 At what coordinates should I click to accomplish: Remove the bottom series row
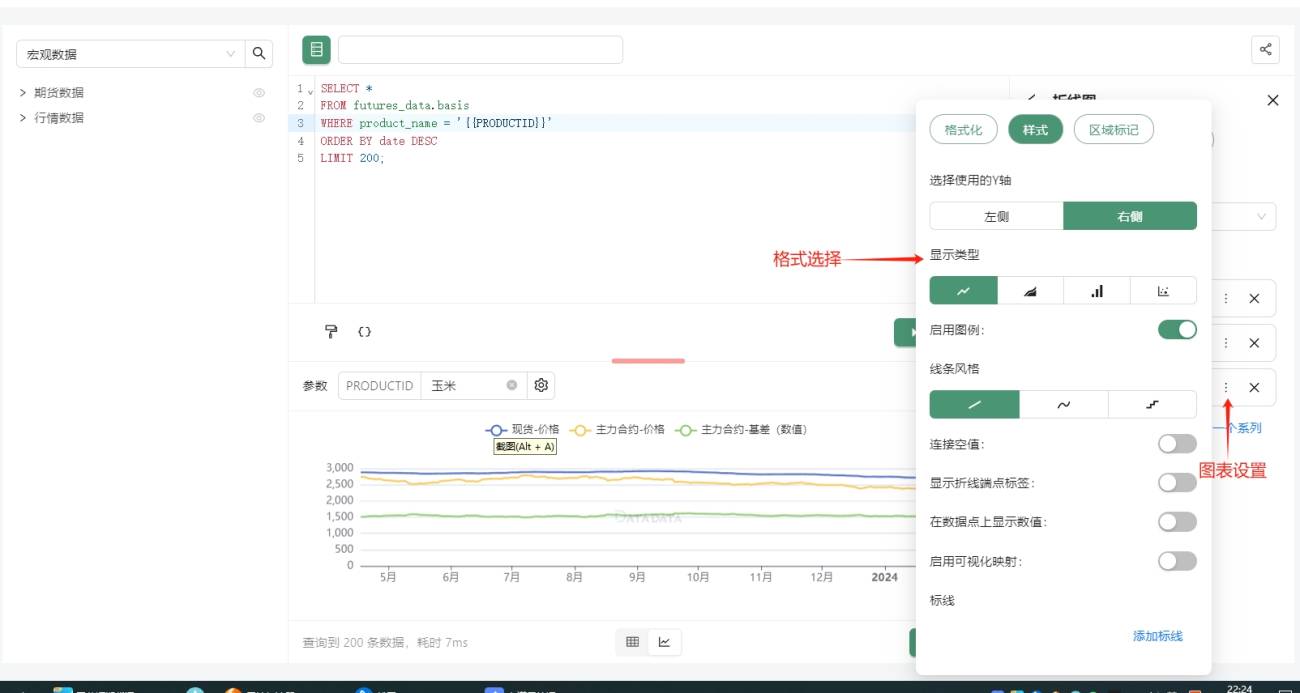tap(1254, 388)
